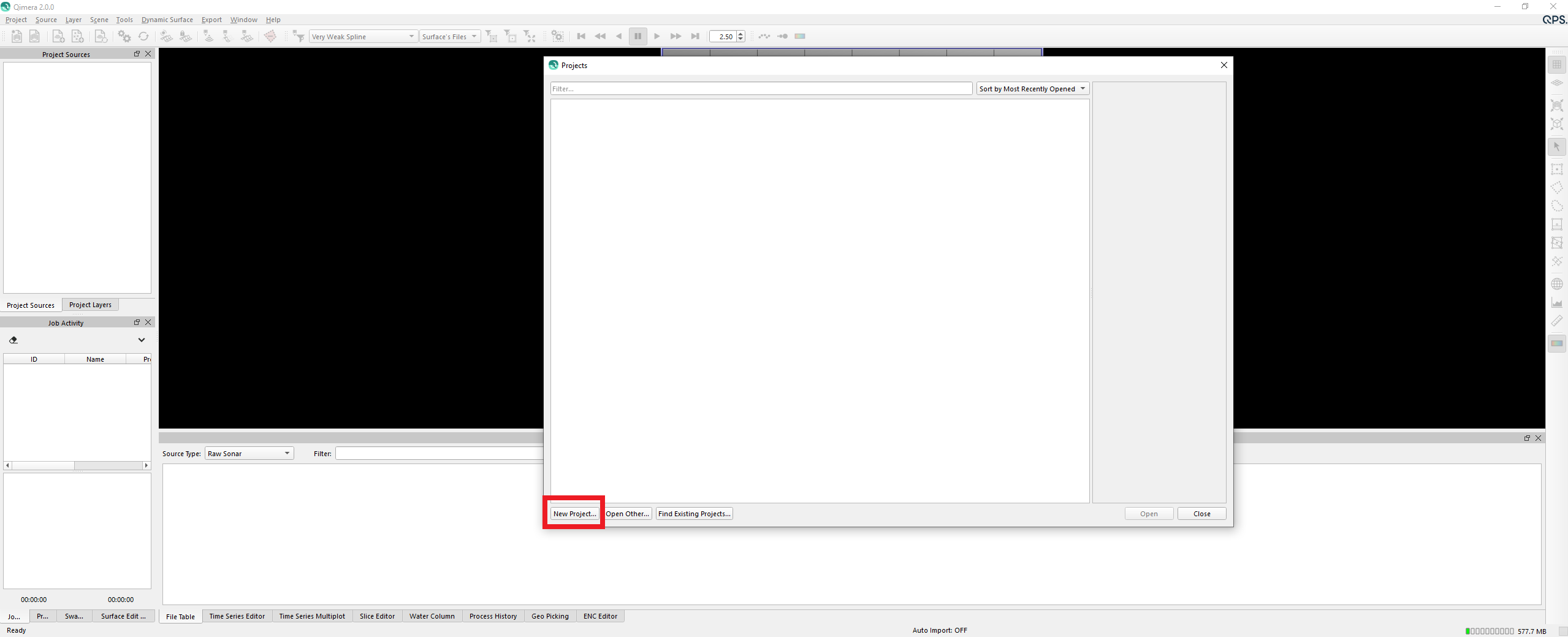The image size is (1568, 637).
Task: Click the Open button in Projects dialog
Action: 1149,514
